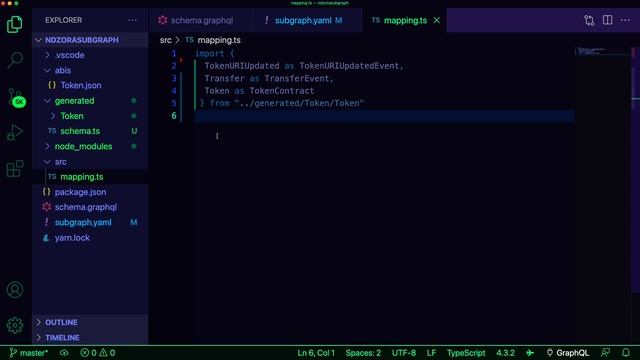Open yarn.lock in explorer
This screenshot has height=360, width=640.
point(90,238)
